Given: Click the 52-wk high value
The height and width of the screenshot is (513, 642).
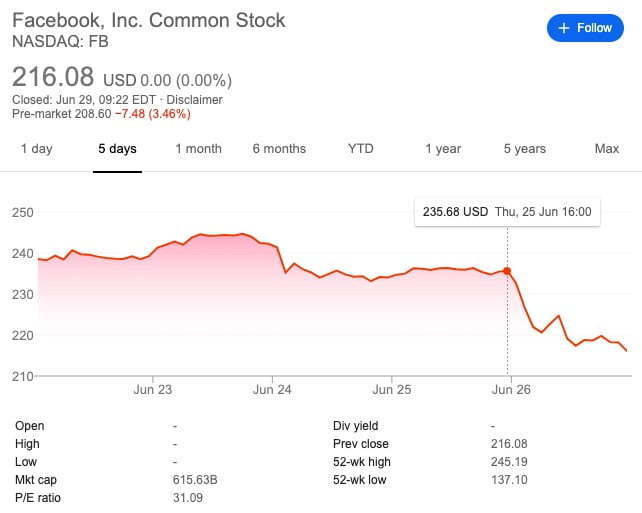Looking at the screenshot, I should point(514,462).
